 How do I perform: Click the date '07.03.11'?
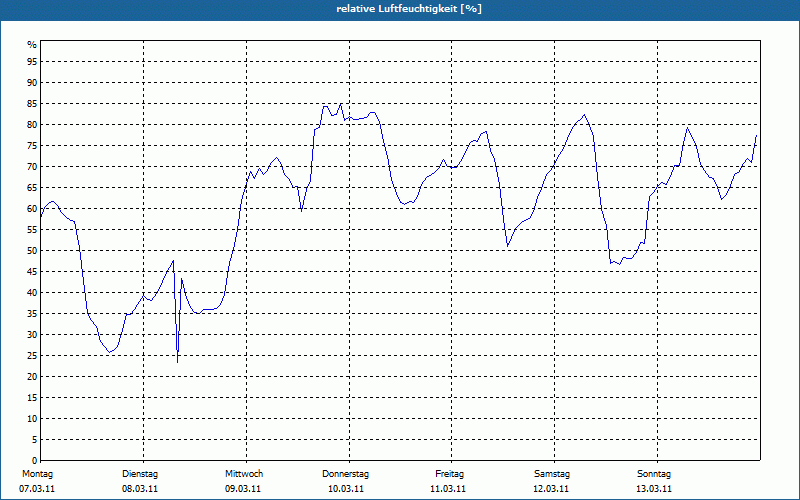click(37, 489)
